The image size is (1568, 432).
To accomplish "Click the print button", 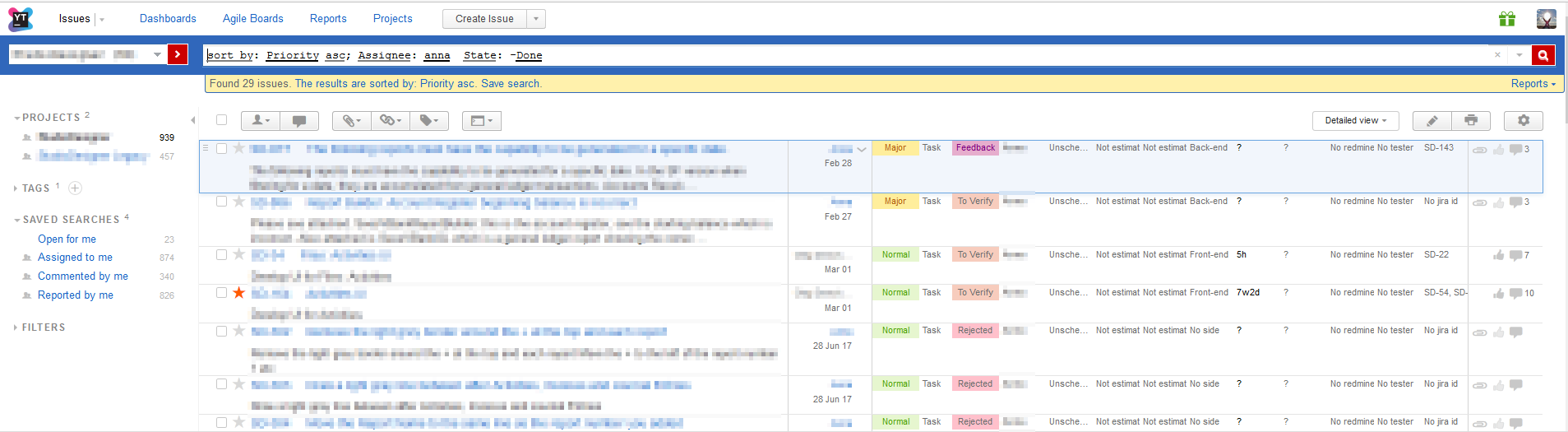I will tap(1472, 121).
